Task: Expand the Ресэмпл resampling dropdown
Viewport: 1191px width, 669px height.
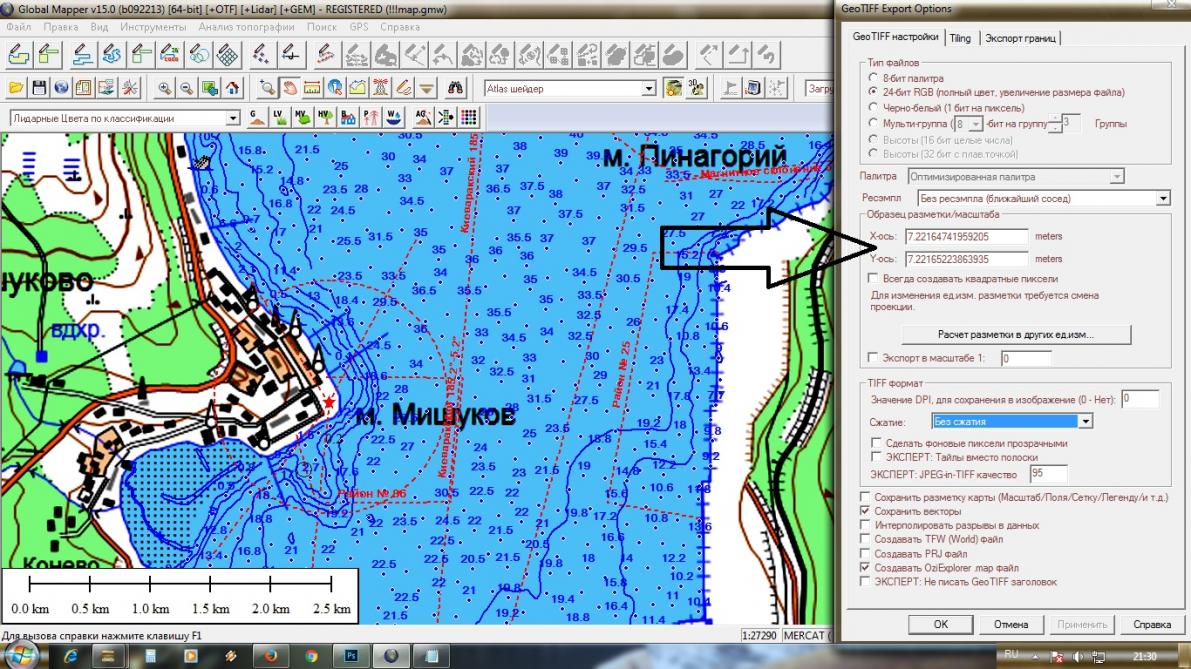Action: coord(1162,198)
